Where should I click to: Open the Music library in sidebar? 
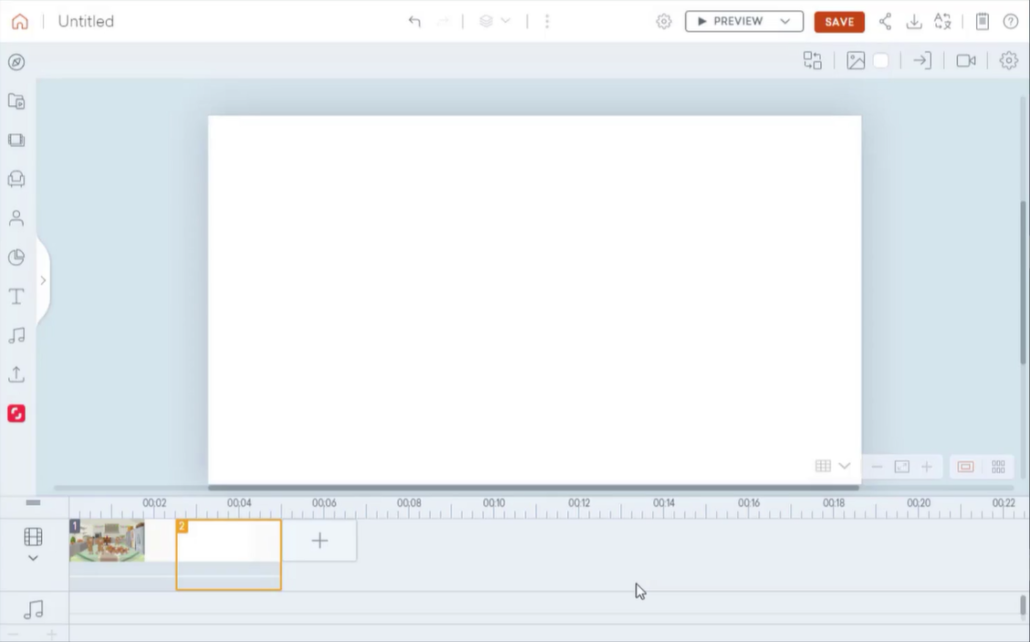(x=16, y=335)
